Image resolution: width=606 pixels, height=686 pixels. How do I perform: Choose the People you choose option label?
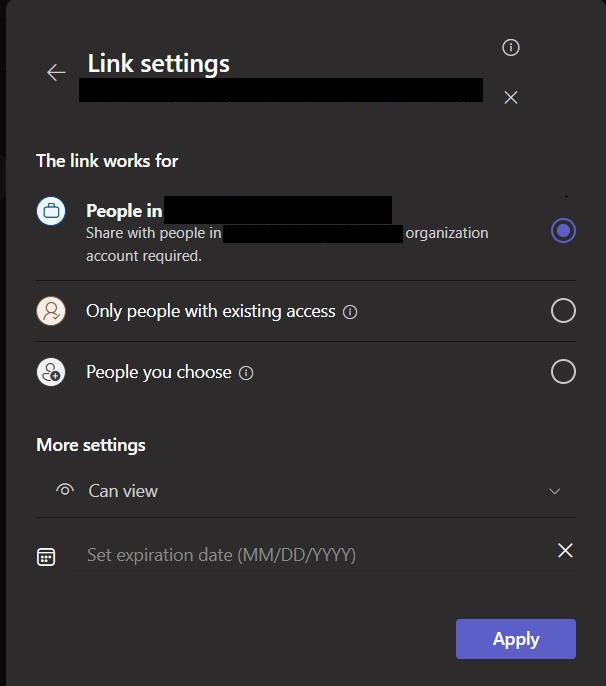[x=159, y=372]
